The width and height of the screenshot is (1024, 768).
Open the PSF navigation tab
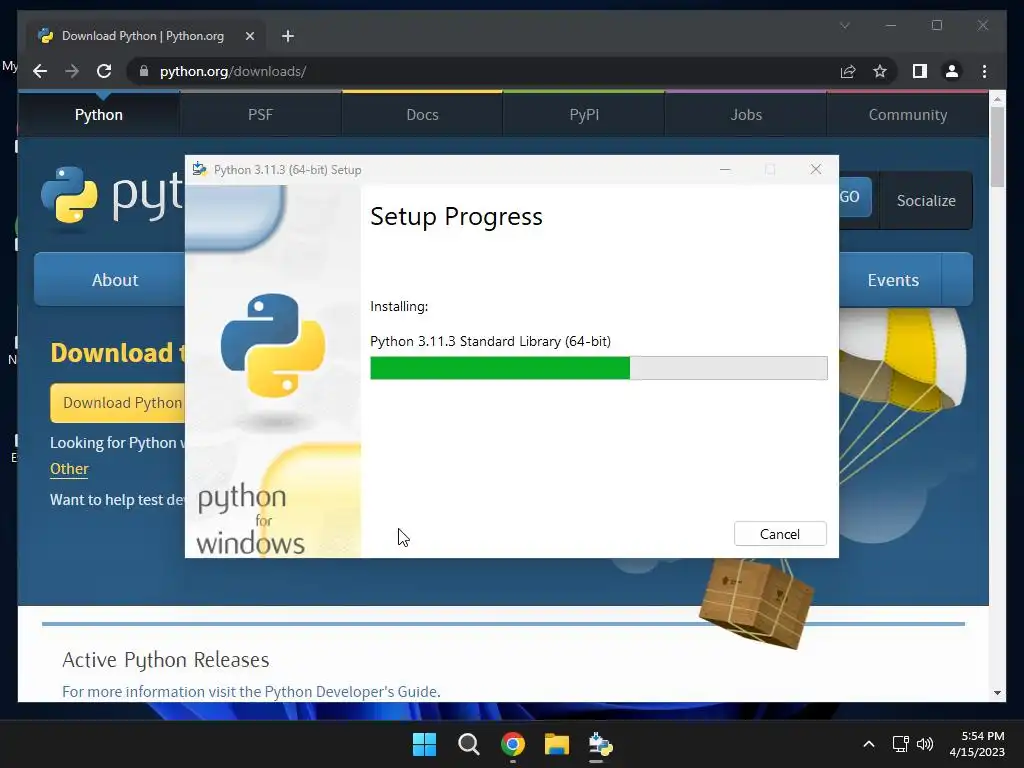(260, 114)
